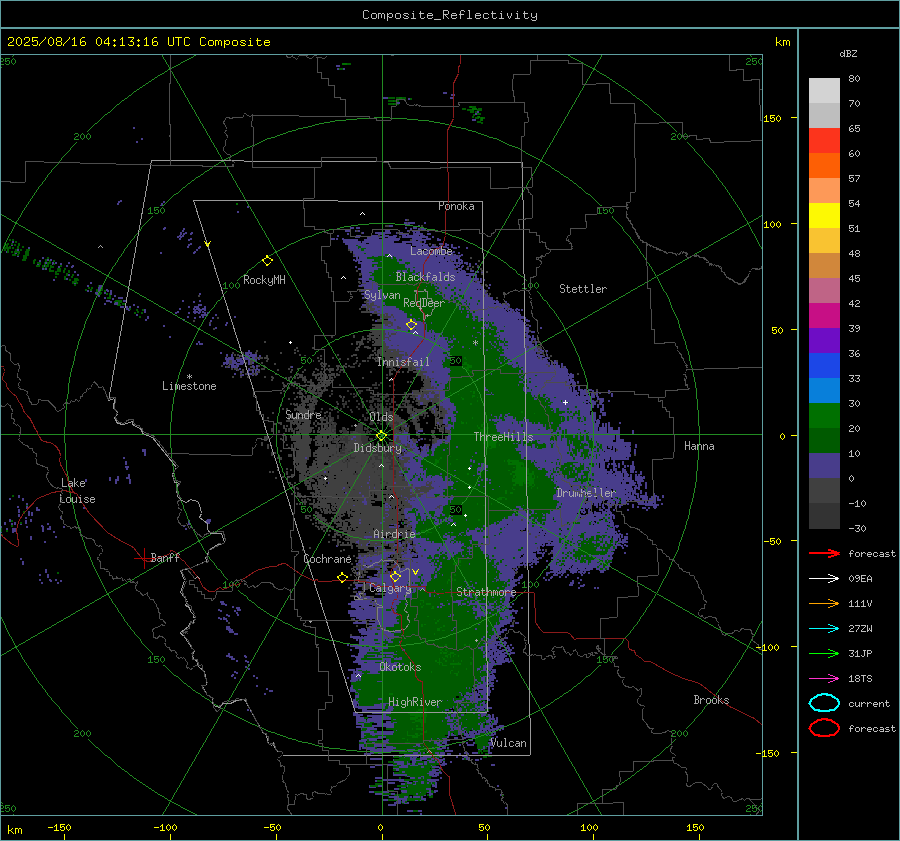Click the Innisfail label
Screen dimensions: 900x841
pyautogui.click(x=403, y=362)
